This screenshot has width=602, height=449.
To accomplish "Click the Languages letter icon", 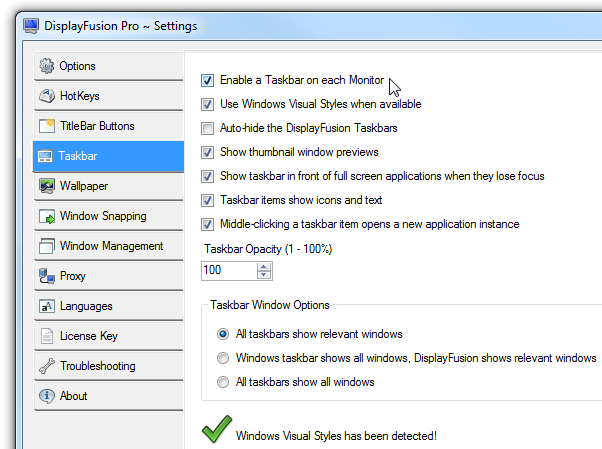I will click(x=47, y=306).
